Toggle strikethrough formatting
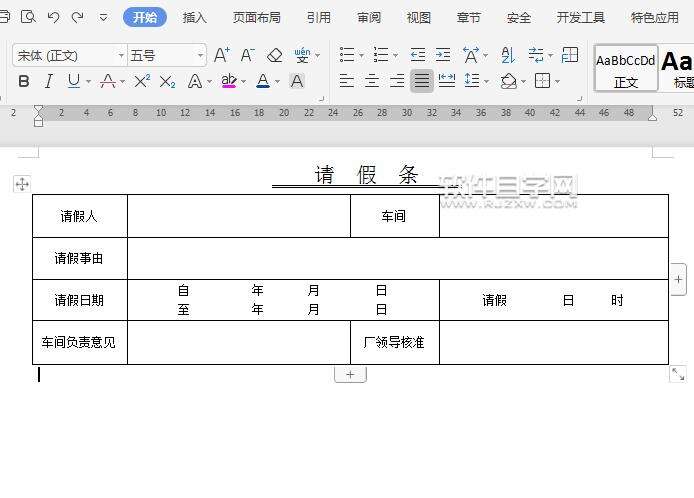 point(108,81)
